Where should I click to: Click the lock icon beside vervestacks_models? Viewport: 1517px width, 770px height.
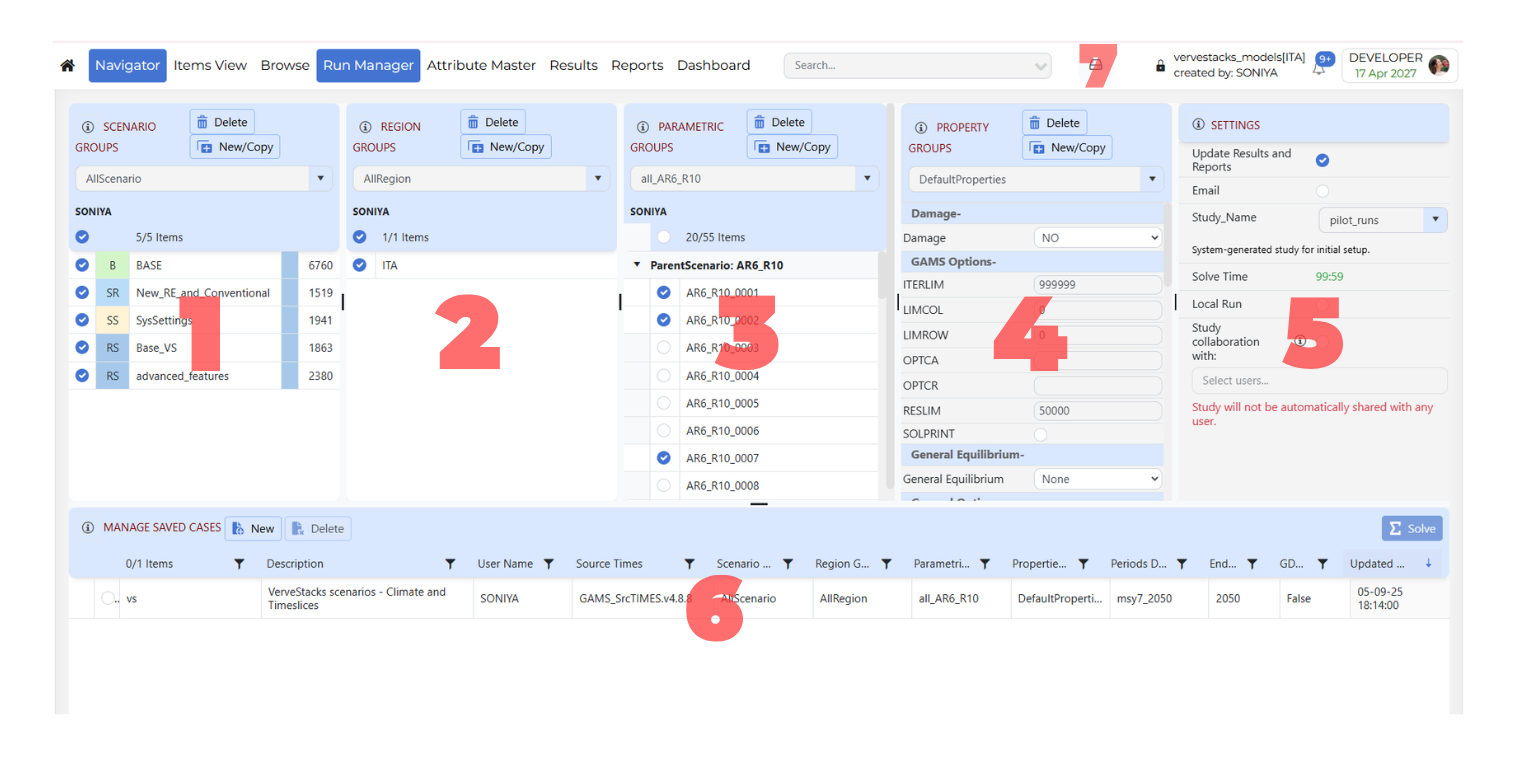point(1160,66)
